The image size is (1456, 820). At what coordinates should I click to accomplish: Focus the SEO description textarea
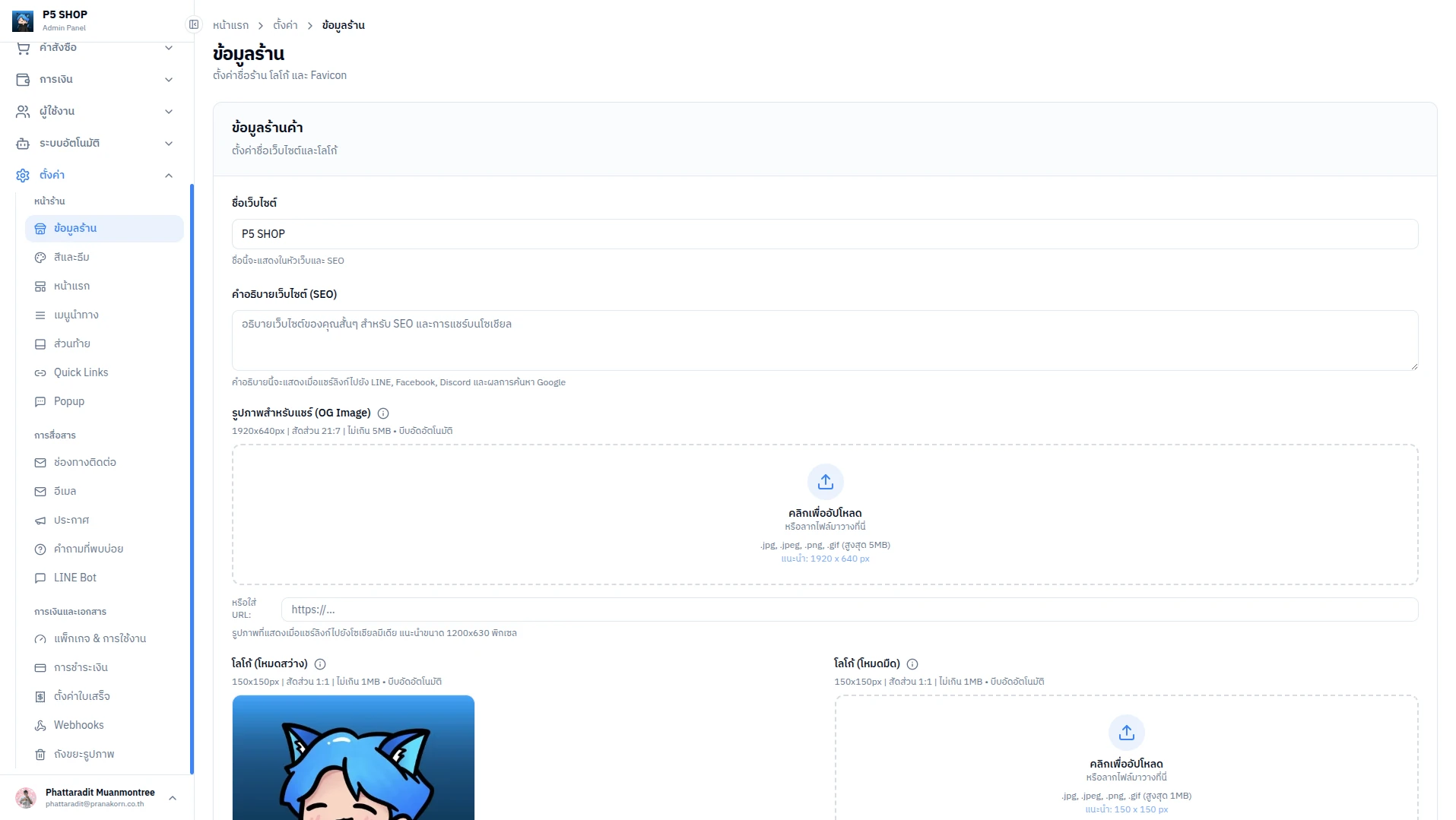coord(825,340)
